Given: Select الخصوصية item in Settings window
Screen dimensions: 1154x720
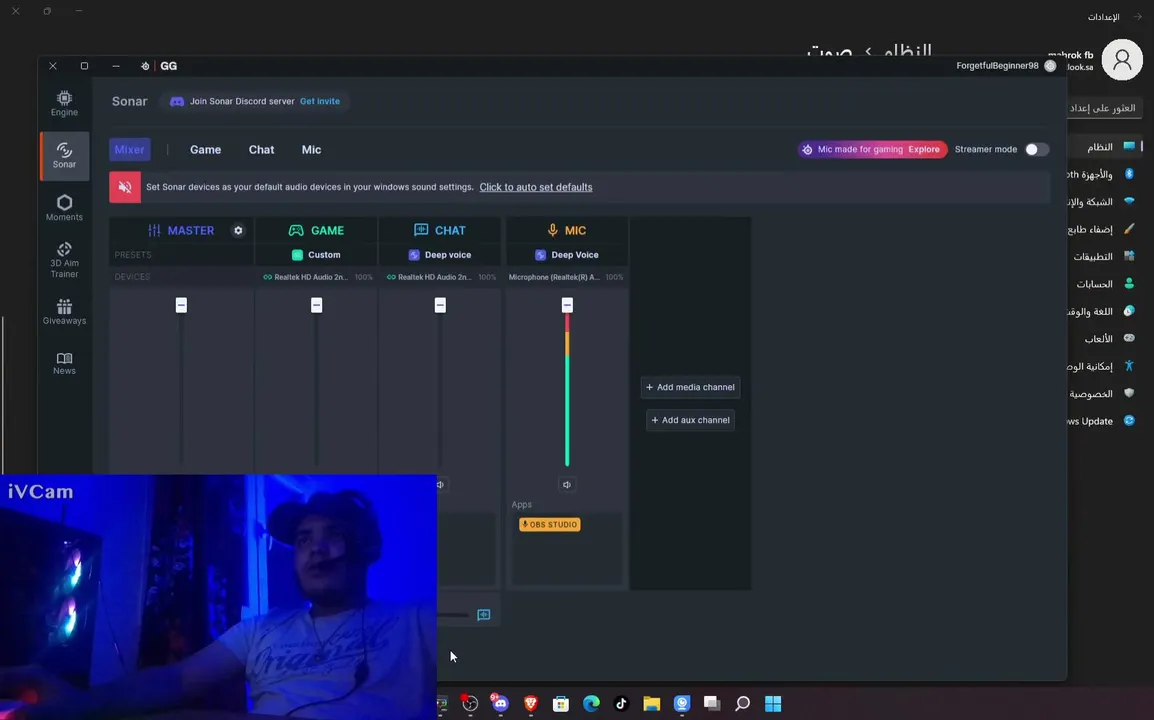Looking at the screenshot, I should (1102, 394).
